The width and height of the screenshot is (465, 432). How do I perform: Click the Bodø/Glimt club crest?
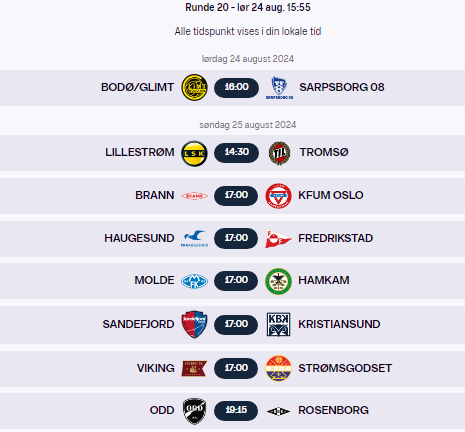194,88
